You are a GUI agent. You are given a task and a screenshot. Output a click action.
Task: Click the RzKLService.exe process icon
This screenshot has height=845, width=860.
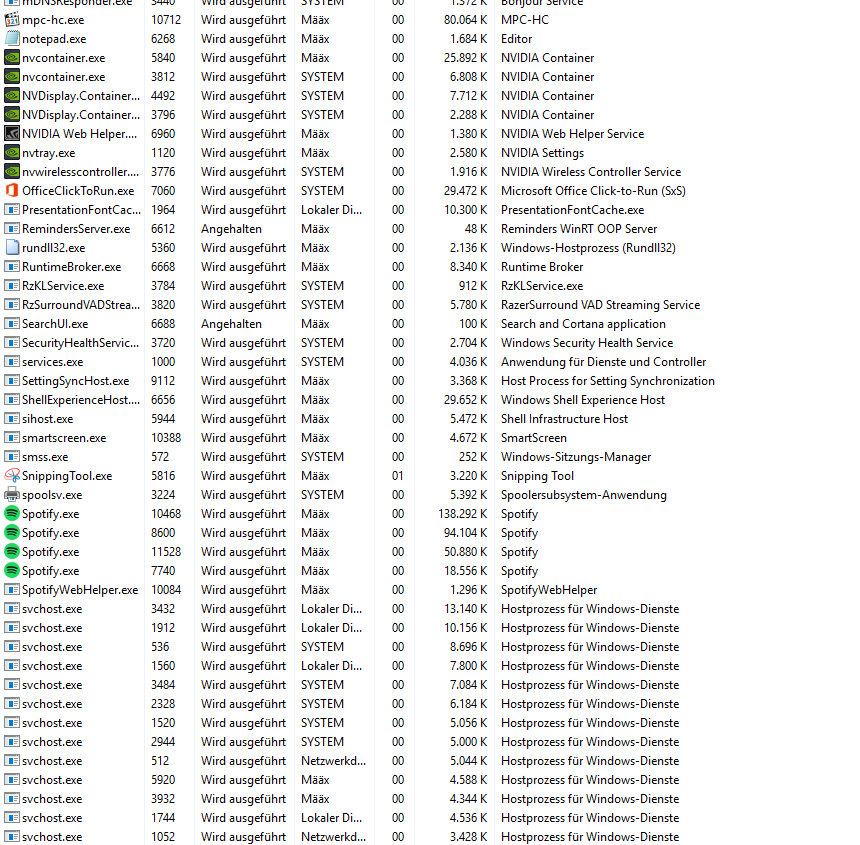pos(12,286)
